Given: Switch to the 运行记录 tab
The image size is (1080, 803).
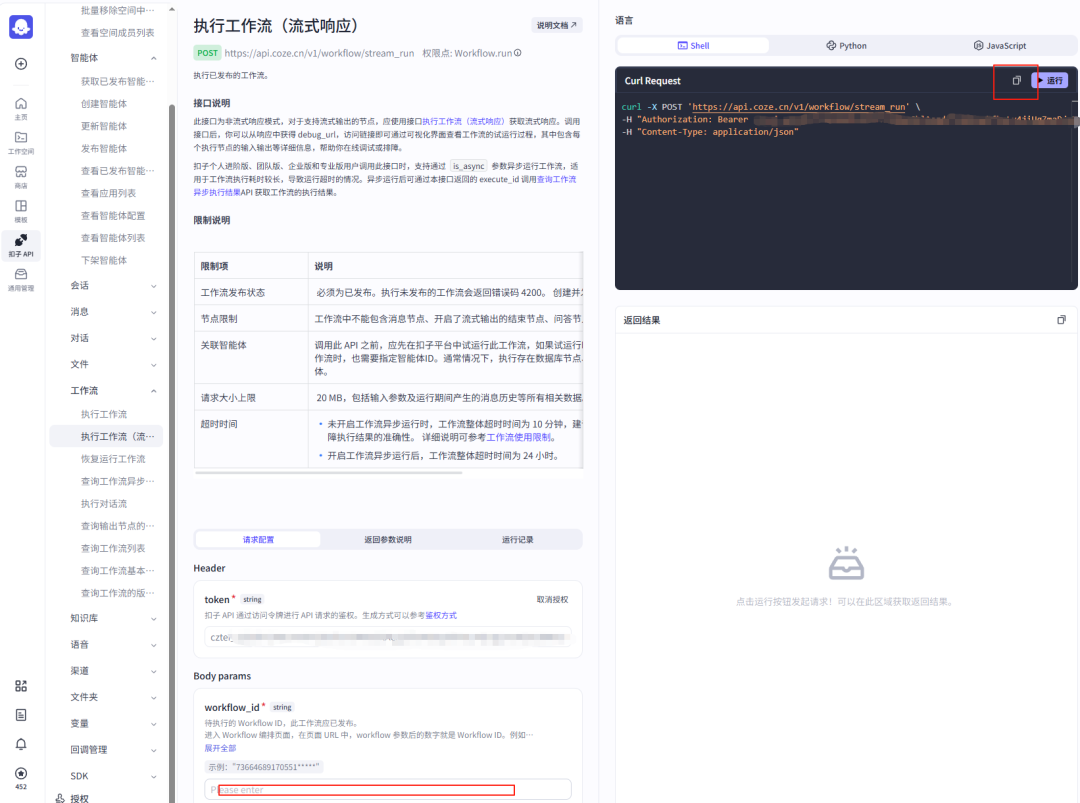Looking at the screenshot, I should (517, 539).
